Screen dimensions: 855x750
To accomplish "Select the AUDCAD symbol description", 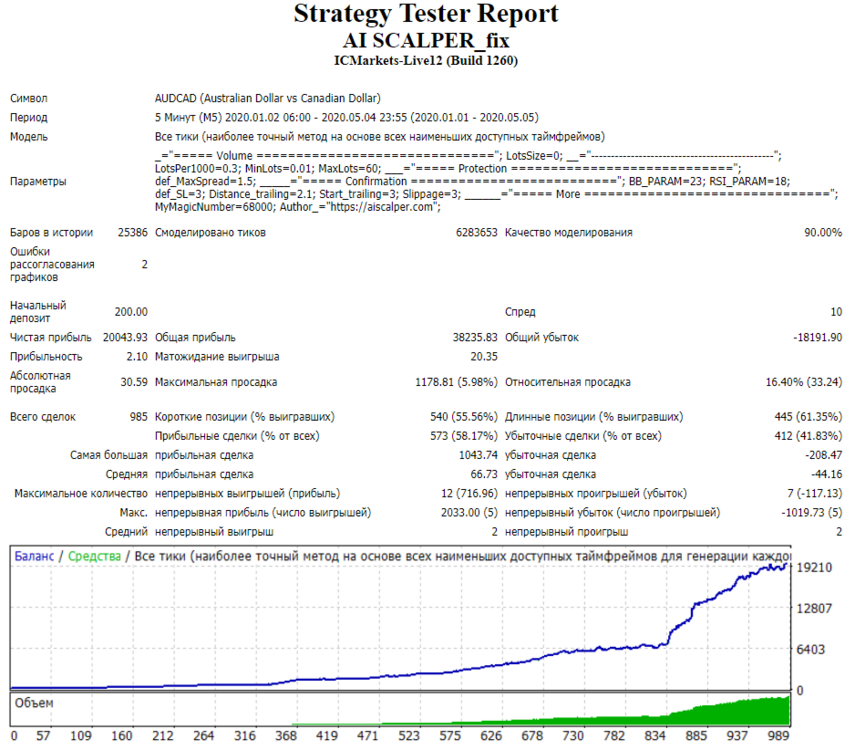I will 268,98.
